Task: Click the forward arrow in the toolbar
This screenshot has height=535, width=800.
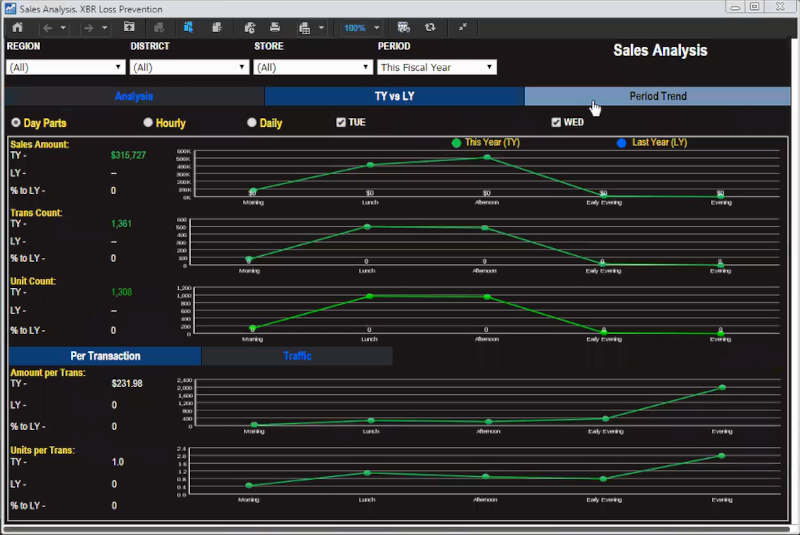Action: click(x=88, y=28)
